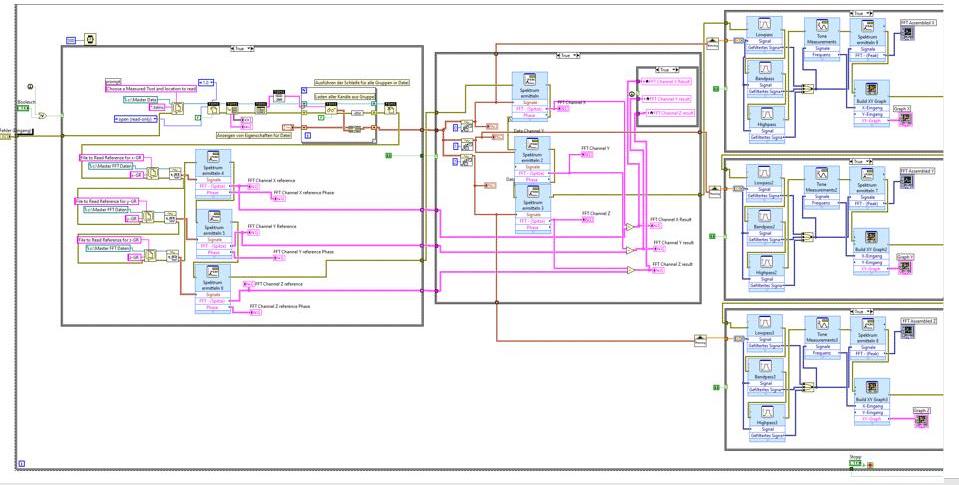959x485 pixels.
Task: Click the FFT Channel Y label
Action: 596,148
